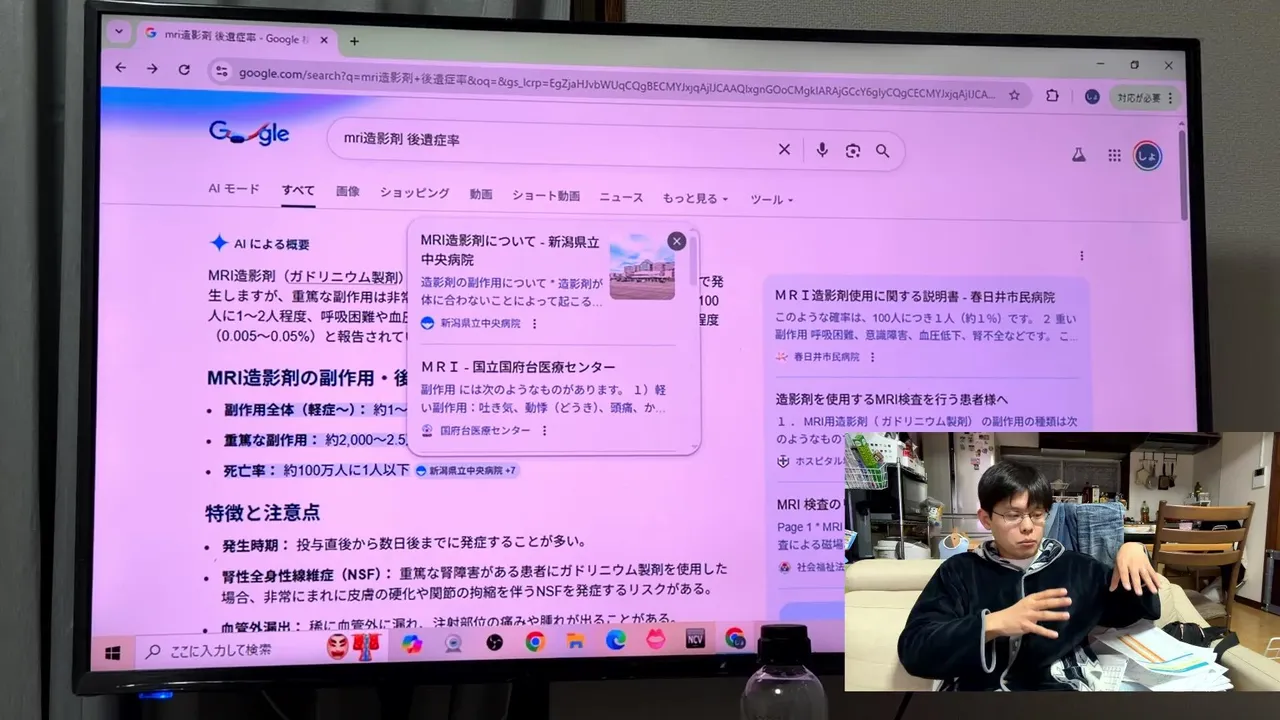
Task: Open the tab search dropdown arrow
Action: [119, 31]
